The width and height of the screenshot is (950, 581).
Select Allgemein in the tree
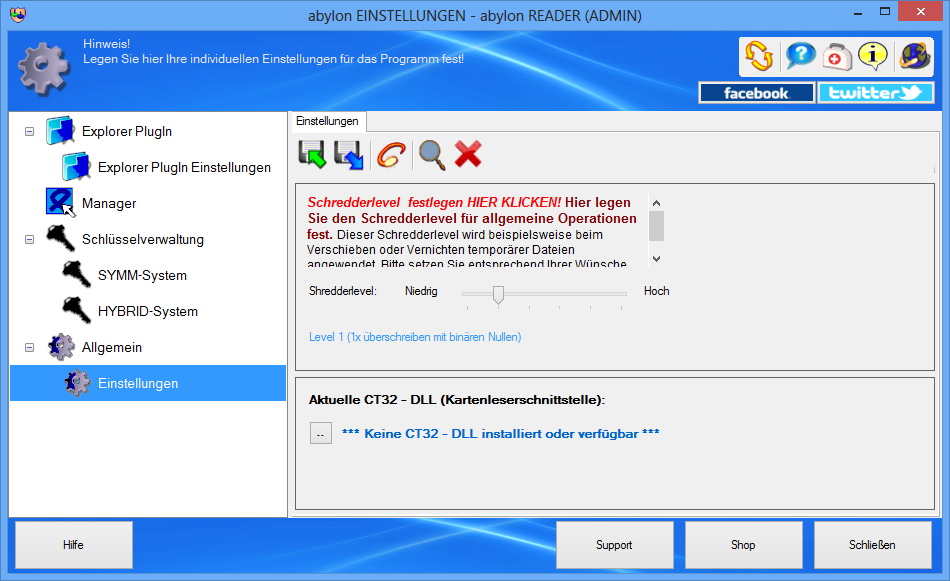(112, 348)
